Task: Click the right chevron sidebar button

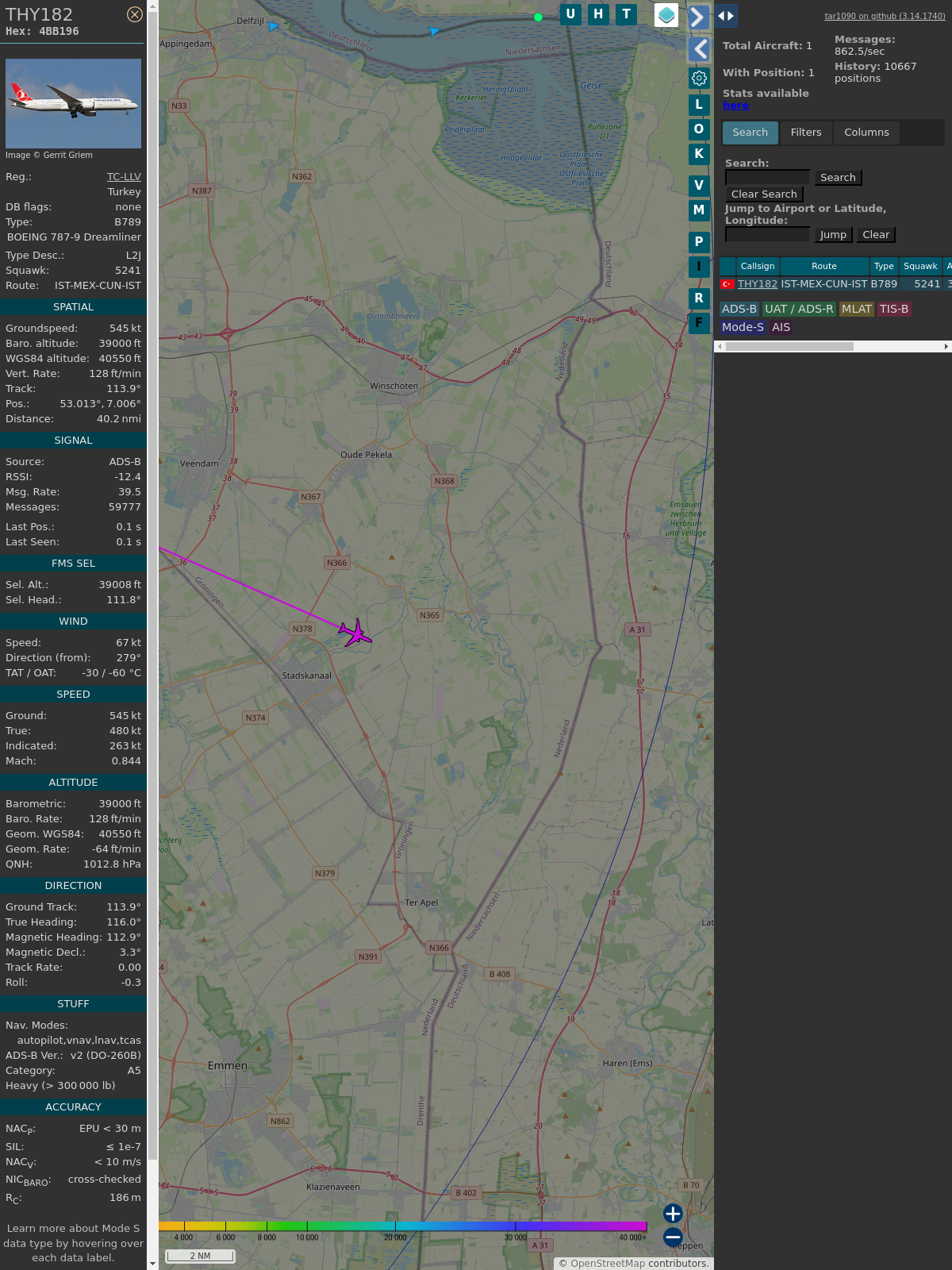Action: tap(698, 17)
